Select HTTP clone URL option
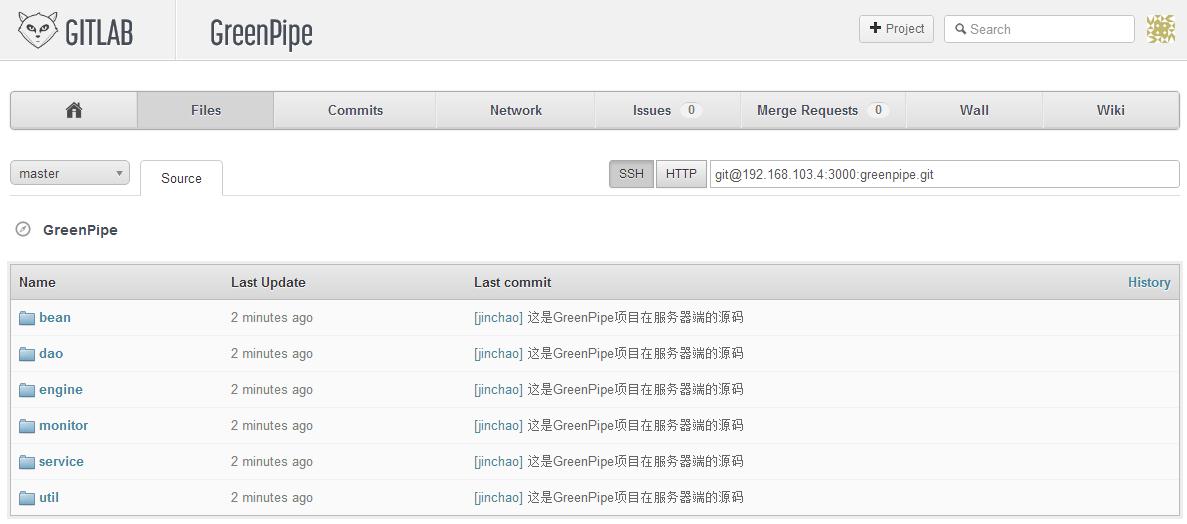 (681, 173)
